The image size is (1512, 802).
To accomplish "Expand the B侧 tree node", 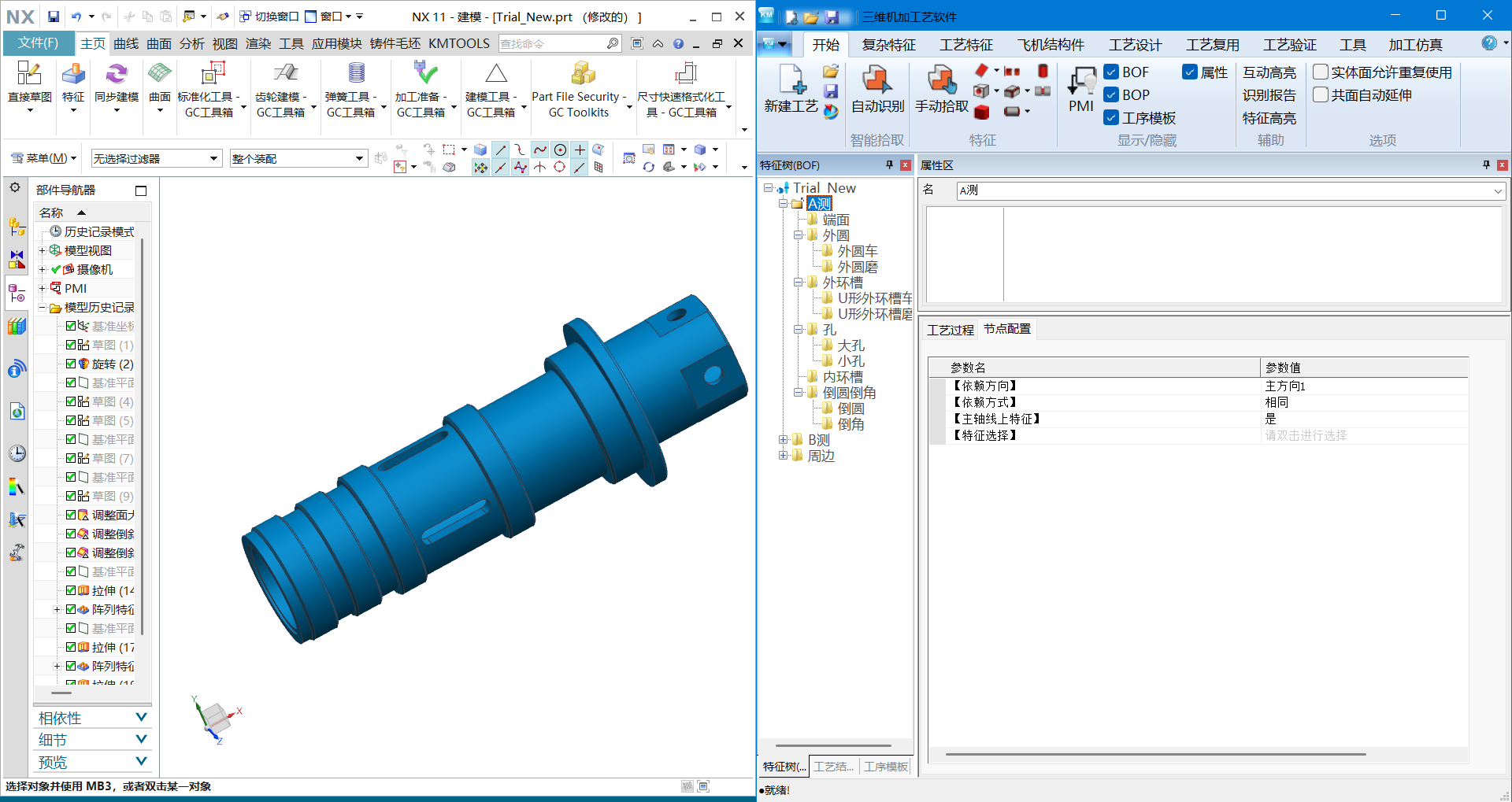I will point(783,440).
